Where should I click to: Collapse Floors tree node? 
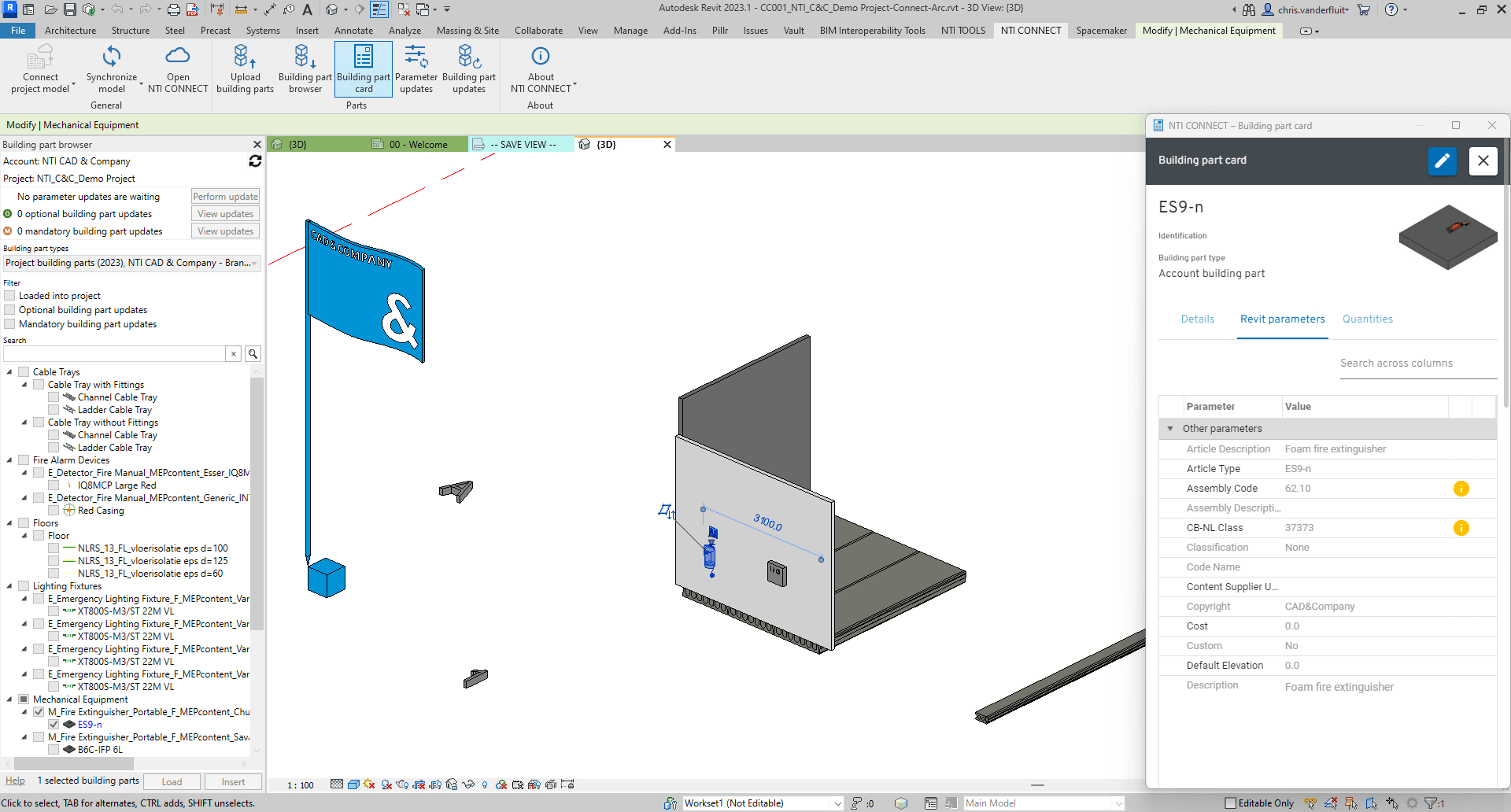9,523
